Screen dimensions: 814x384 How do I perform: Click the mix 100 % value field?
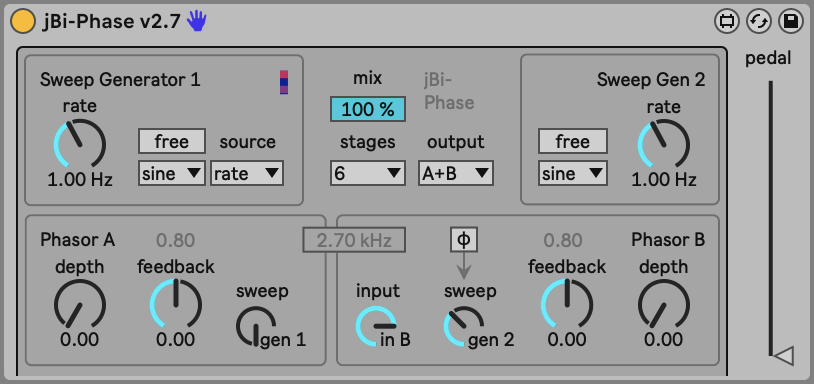pyautogui.click(x=368, y=109)
